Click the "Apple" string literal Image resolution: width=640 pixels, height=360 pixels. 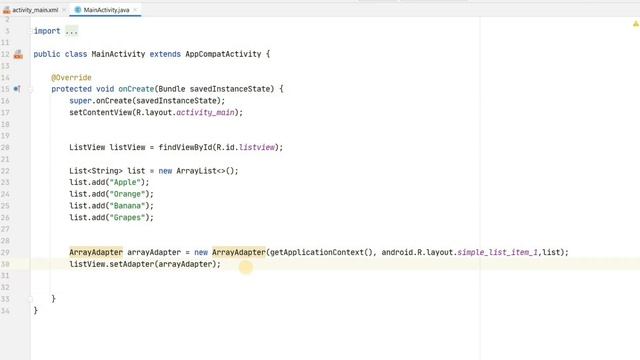point(125,182)
